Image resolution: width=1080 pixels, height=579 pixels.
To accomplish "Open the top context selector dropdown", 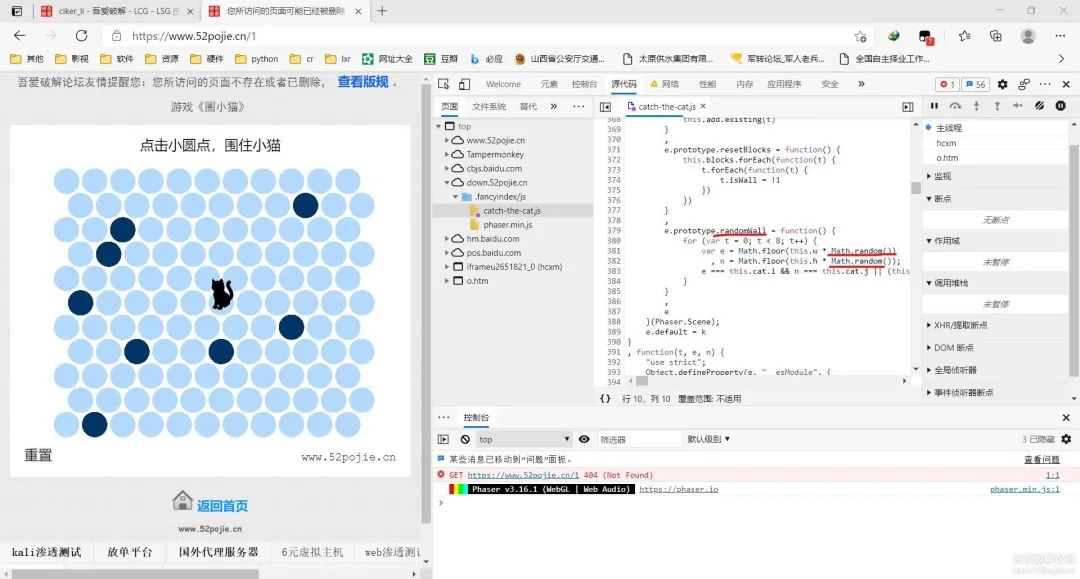I will 523,439.
